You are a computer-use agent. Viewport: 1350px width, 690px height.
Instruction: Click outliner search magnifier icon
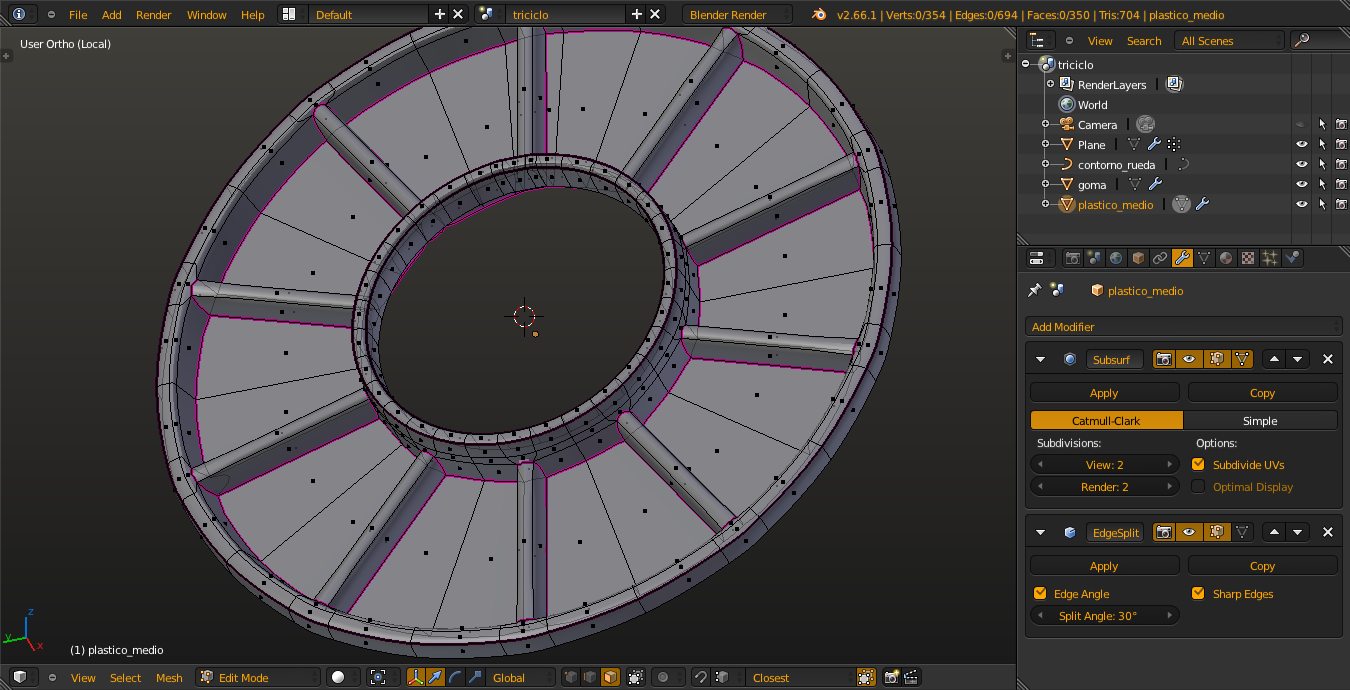tap(1301, 40)
